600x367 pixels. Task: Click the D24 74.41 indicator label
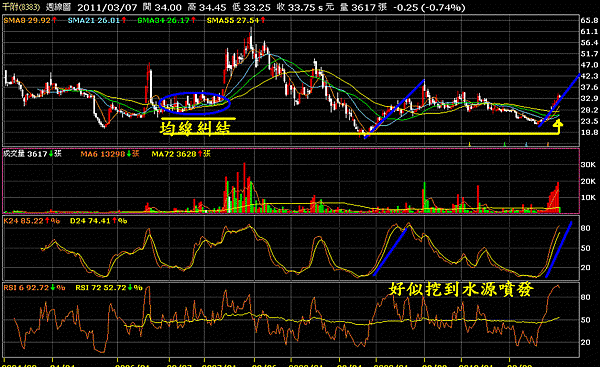(90, 221)
